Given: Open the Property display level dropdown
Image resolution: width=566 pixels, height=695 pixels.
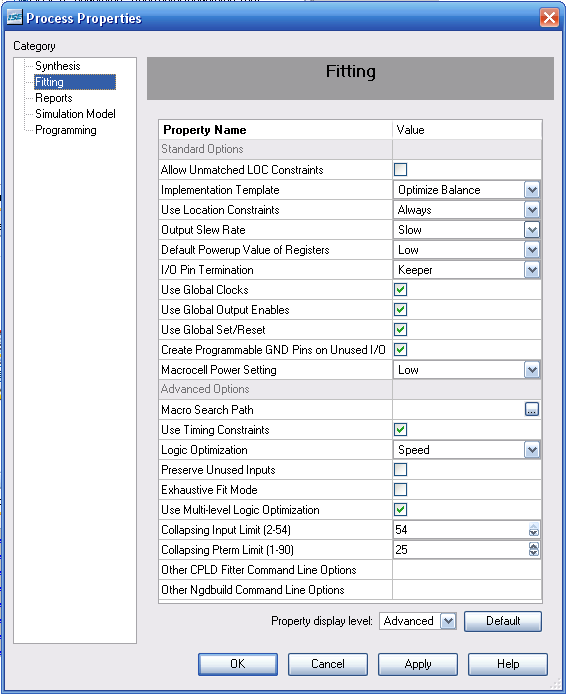Looking at the screenshot, I should 448,621.
